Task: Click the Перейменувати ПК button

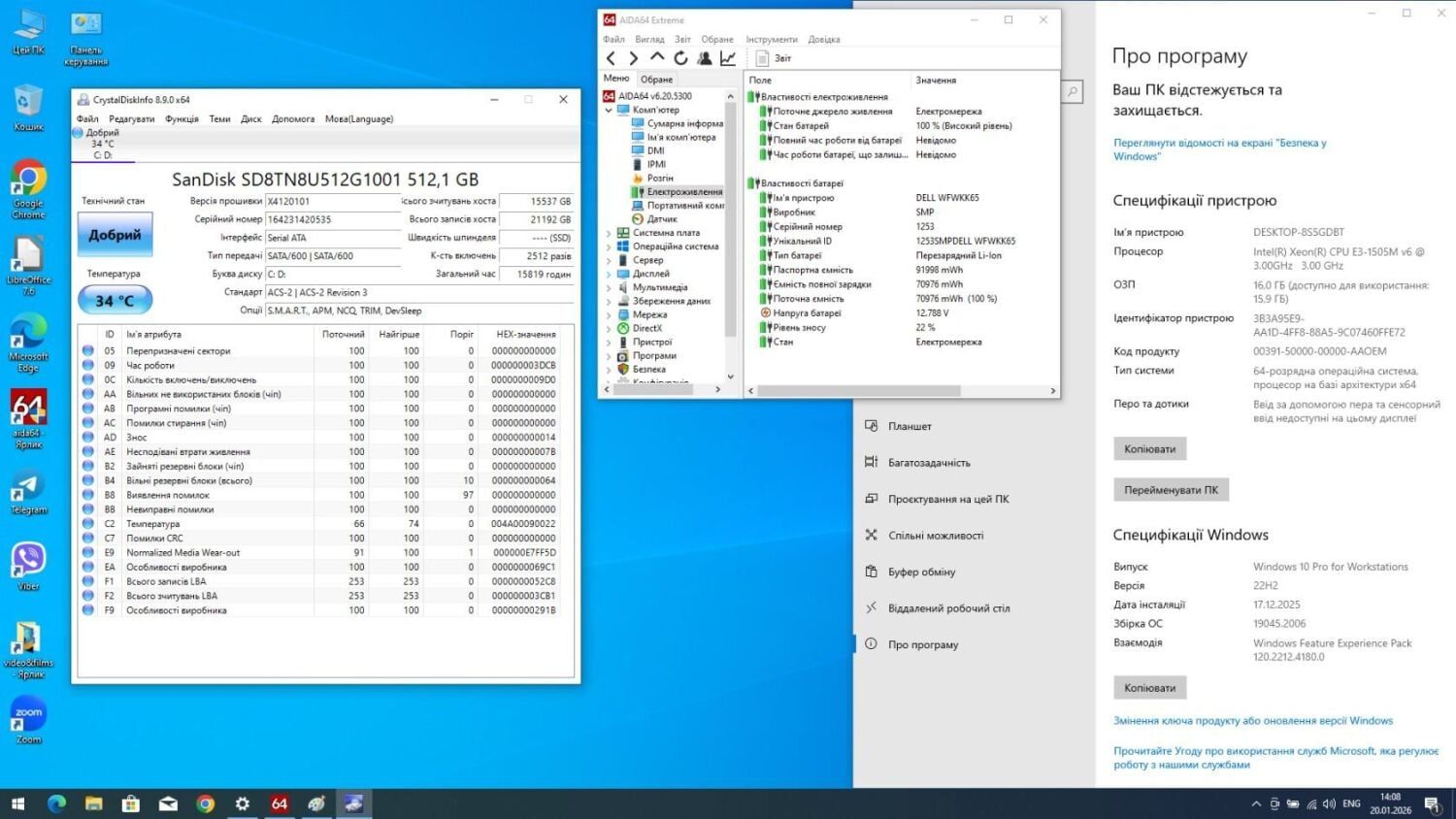Action: coord(1170,490)
